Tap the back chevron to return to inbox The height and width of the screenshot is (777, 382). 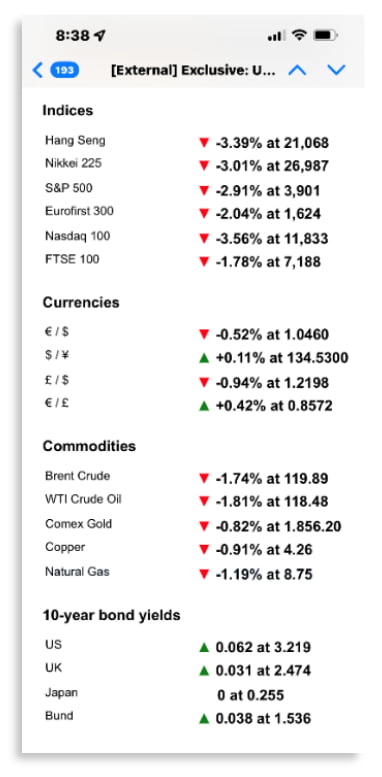(38, 70)
